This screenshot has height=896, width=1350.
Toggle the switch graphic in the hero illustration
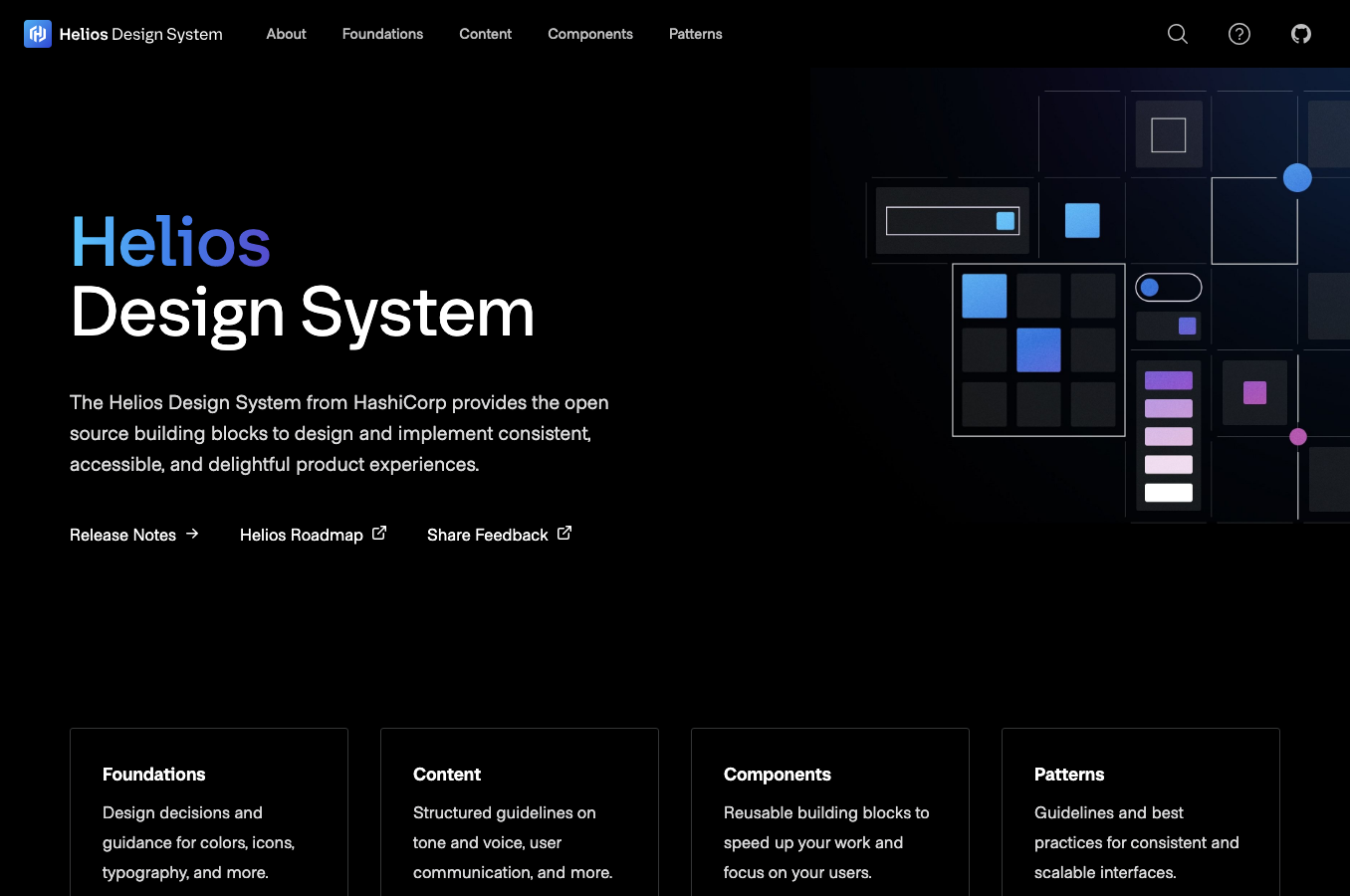click(1168, 287)
